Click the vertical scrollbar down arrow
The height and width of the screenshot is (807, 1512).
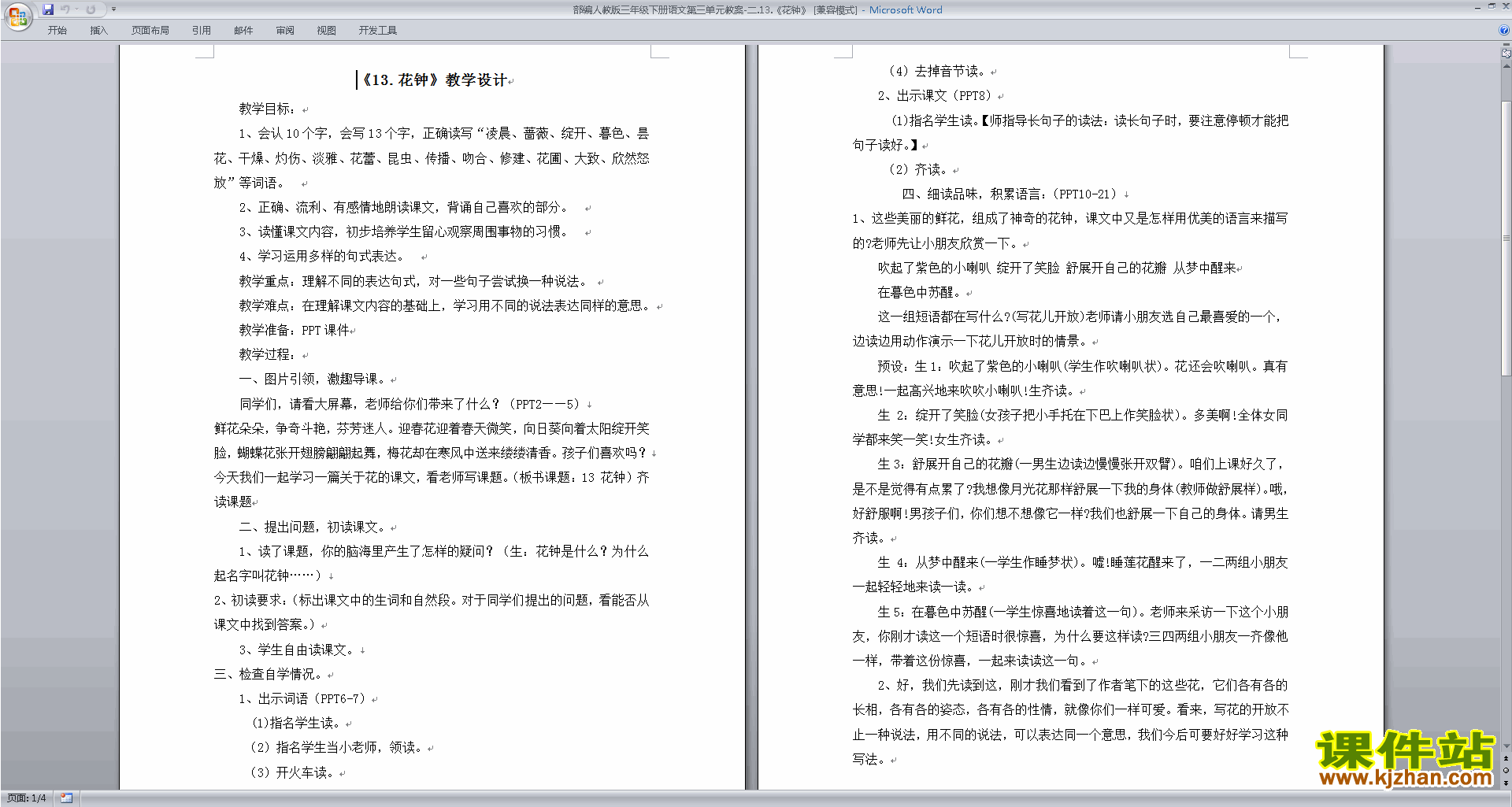tap(1506, 746)
